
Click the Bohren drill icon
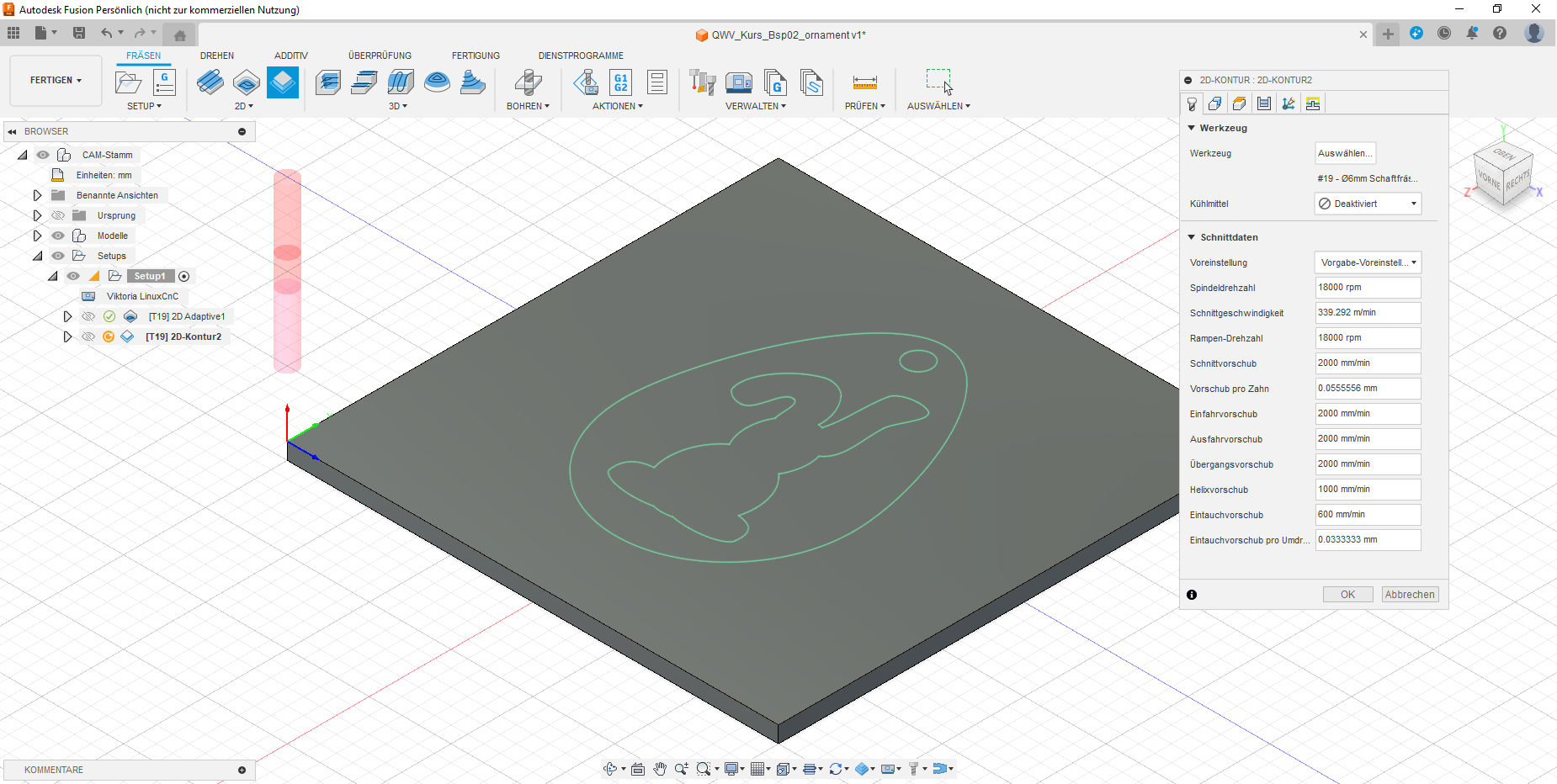(528, 82)
